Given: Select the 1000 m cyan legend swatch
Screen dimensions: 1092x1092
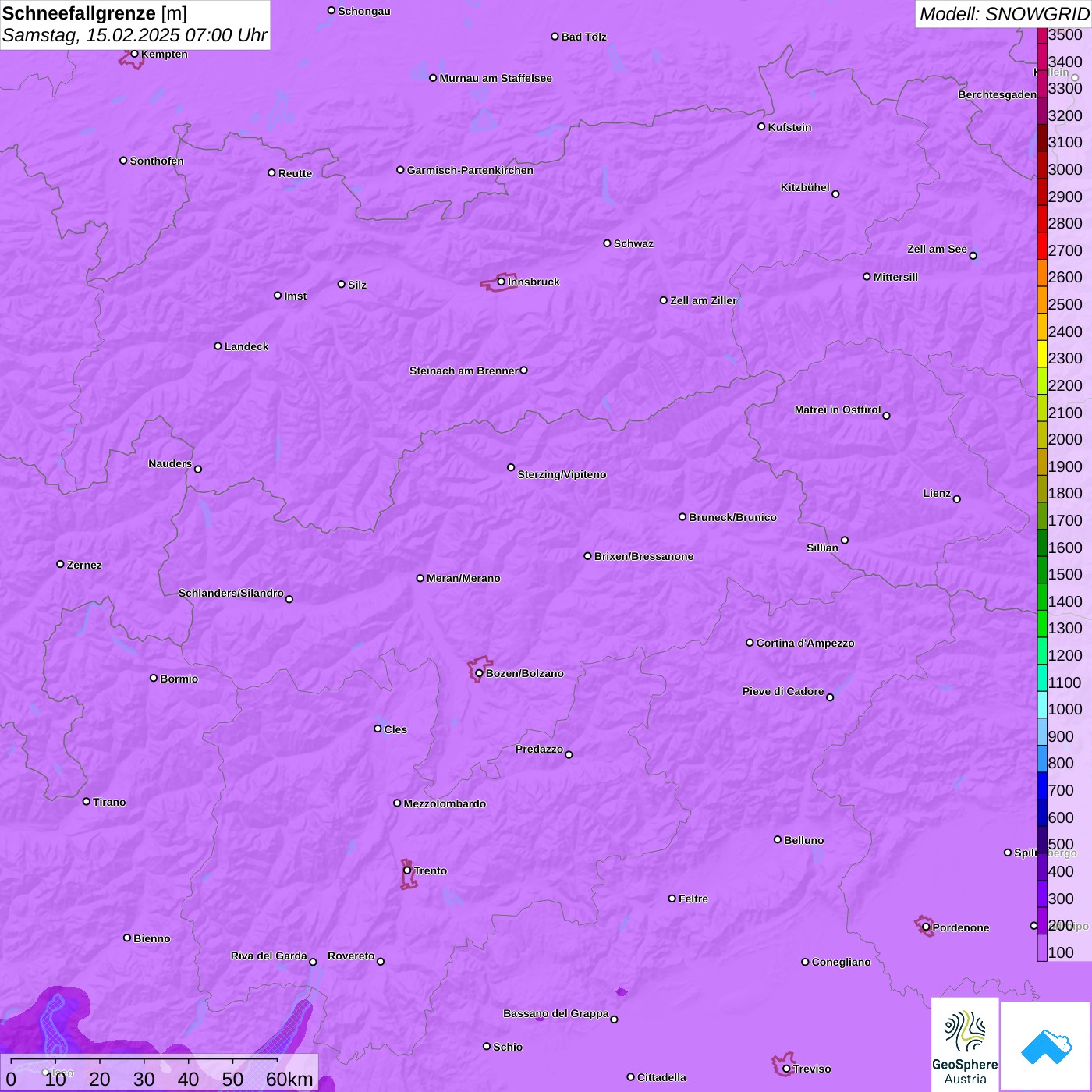Looking at the screenshot, I should point(1042,705).
